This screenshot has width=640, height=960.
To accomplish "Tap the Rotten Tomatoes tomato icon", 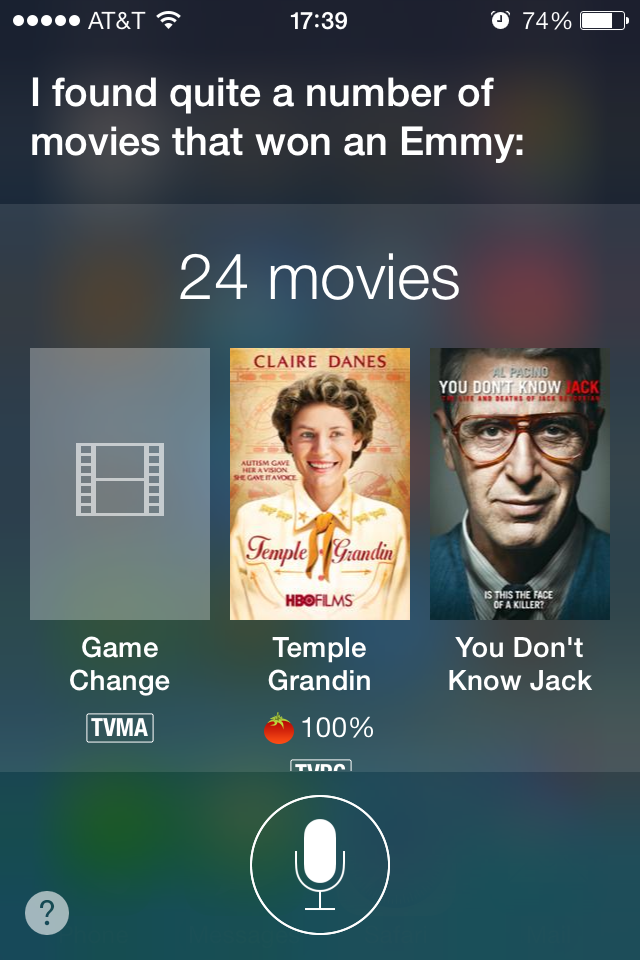I will [279, 728].
